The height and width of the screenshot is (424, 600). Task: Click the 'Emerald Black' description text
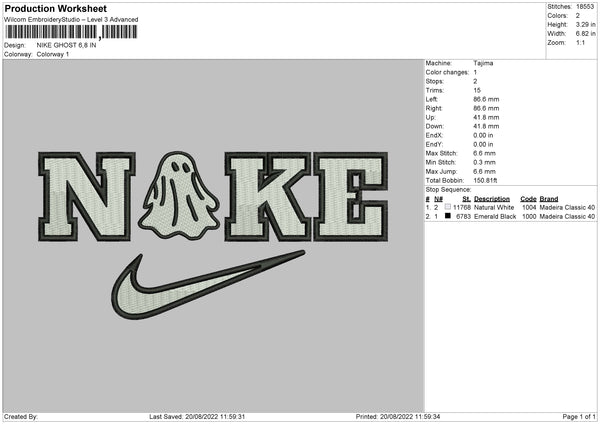point(495,217)
